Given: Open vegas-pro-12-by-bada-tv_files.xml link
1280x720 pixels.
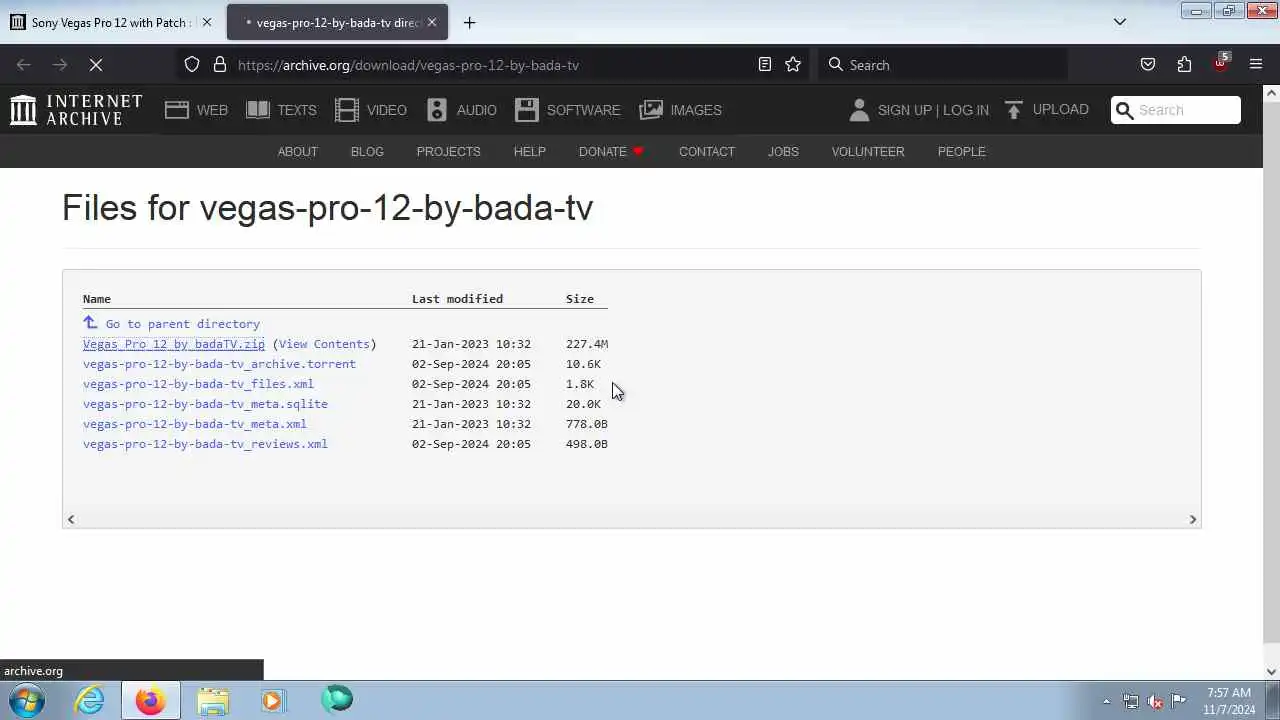Looking at the screenshot, I should click(x=198, y=384).
